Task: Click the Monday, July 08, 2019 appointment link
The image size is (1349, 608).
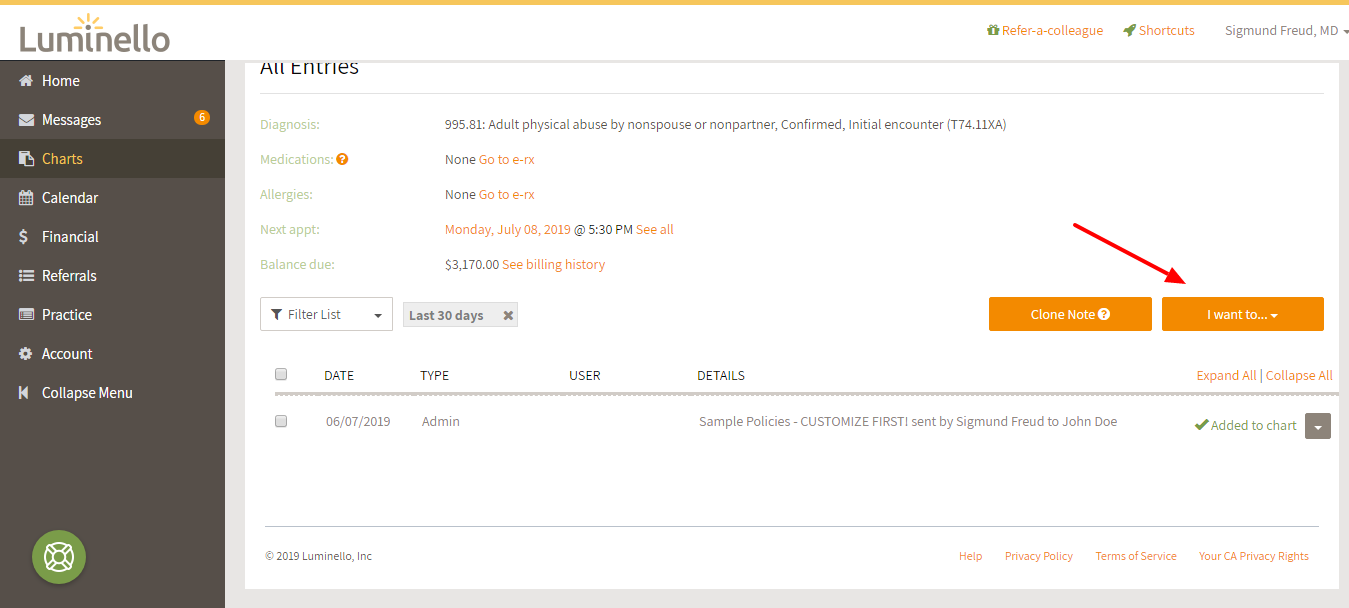Action: point(508,230)
